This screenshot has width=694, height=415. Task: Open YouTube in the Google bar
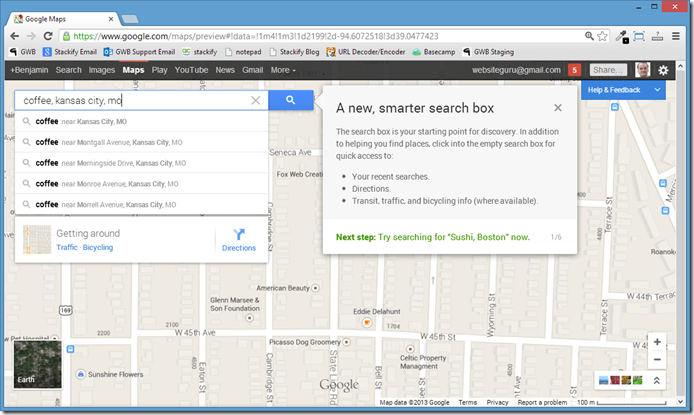coord(191,70)
